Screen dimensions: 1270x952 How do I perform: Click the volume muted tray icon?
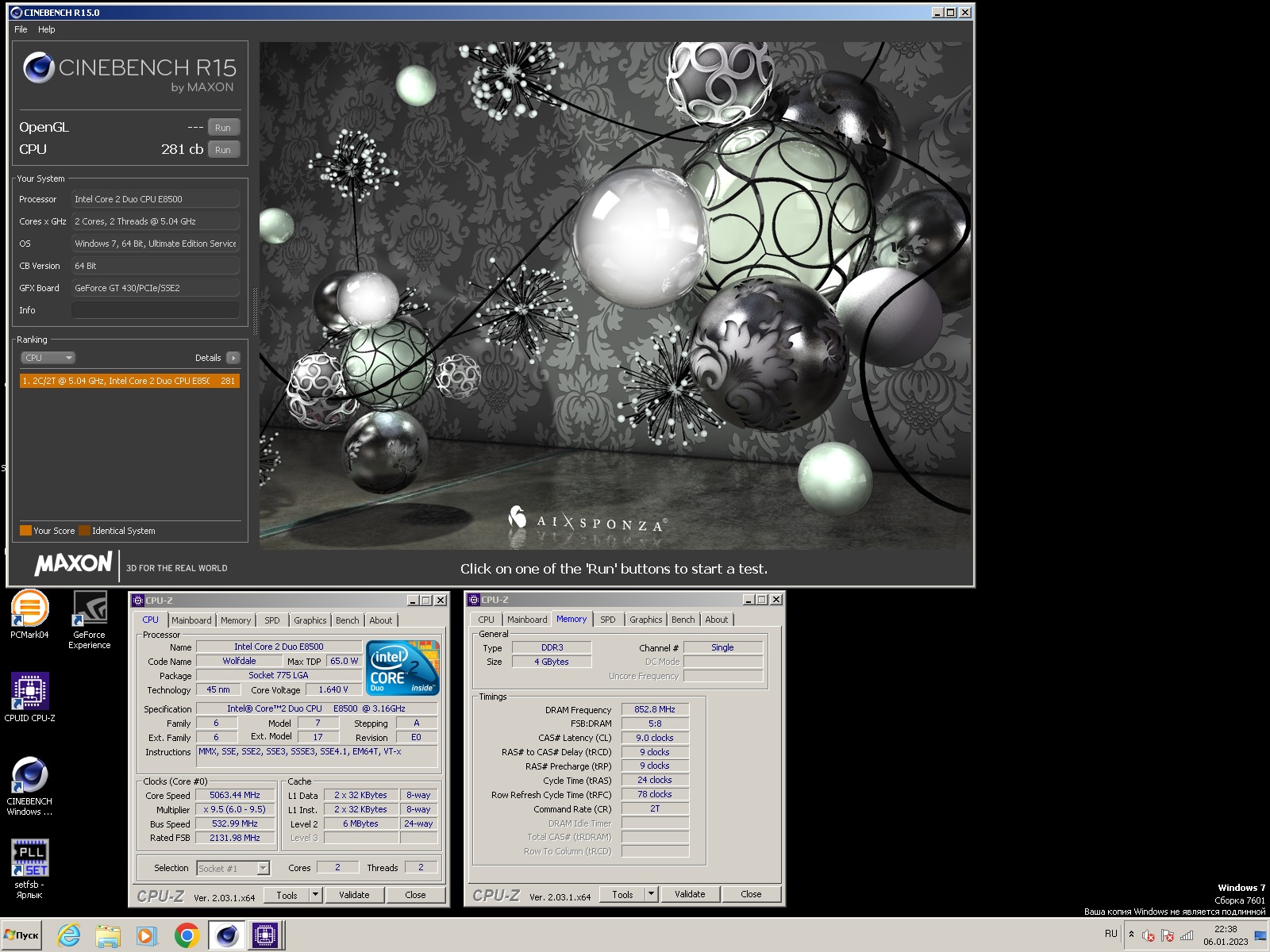coord(1148,936)
